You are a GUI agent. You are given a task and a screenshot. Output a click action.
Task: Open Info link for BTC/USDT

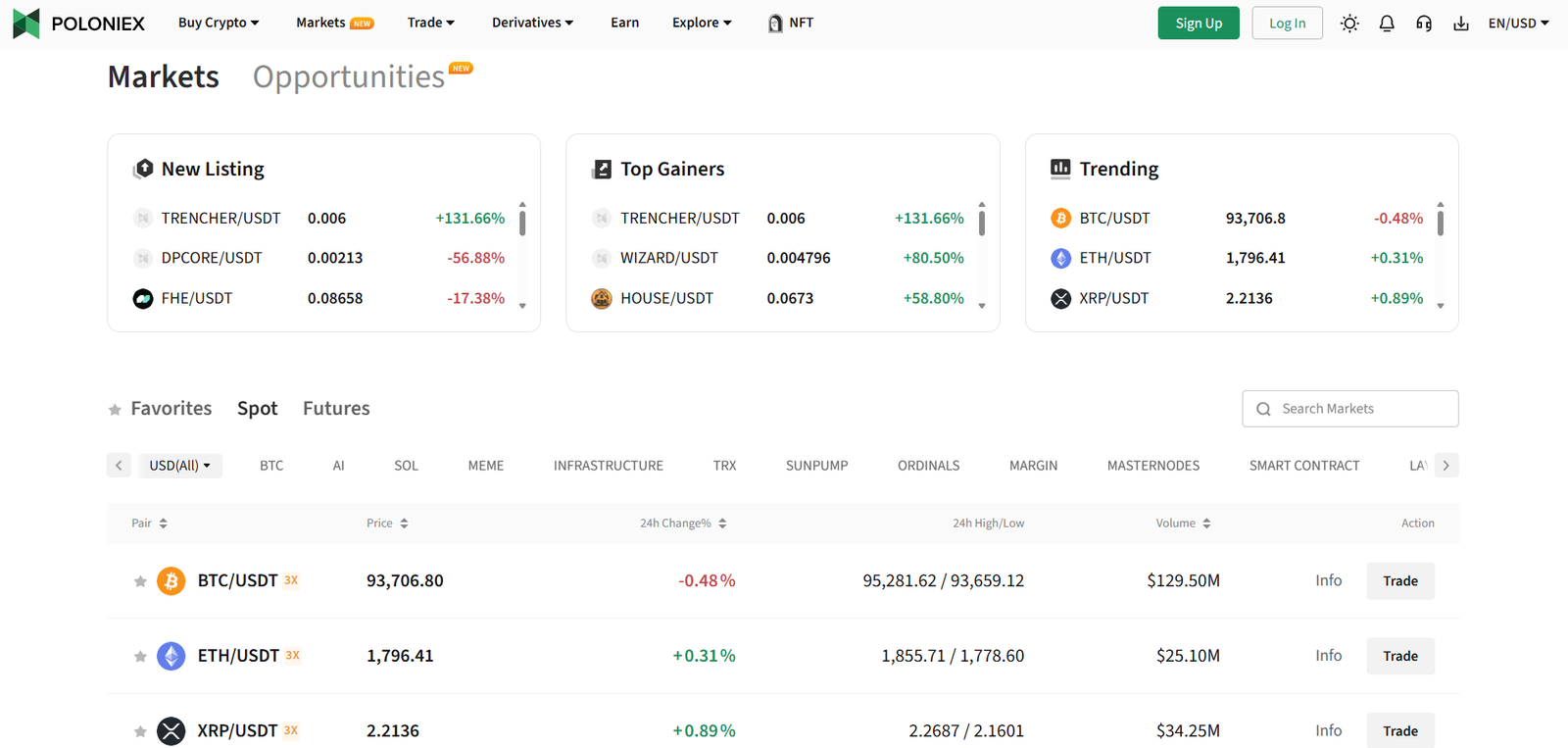(1329, 580)
